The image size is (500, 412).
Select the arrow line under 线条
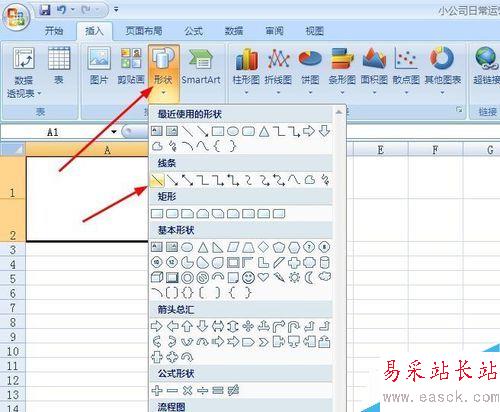pos(172,180)
